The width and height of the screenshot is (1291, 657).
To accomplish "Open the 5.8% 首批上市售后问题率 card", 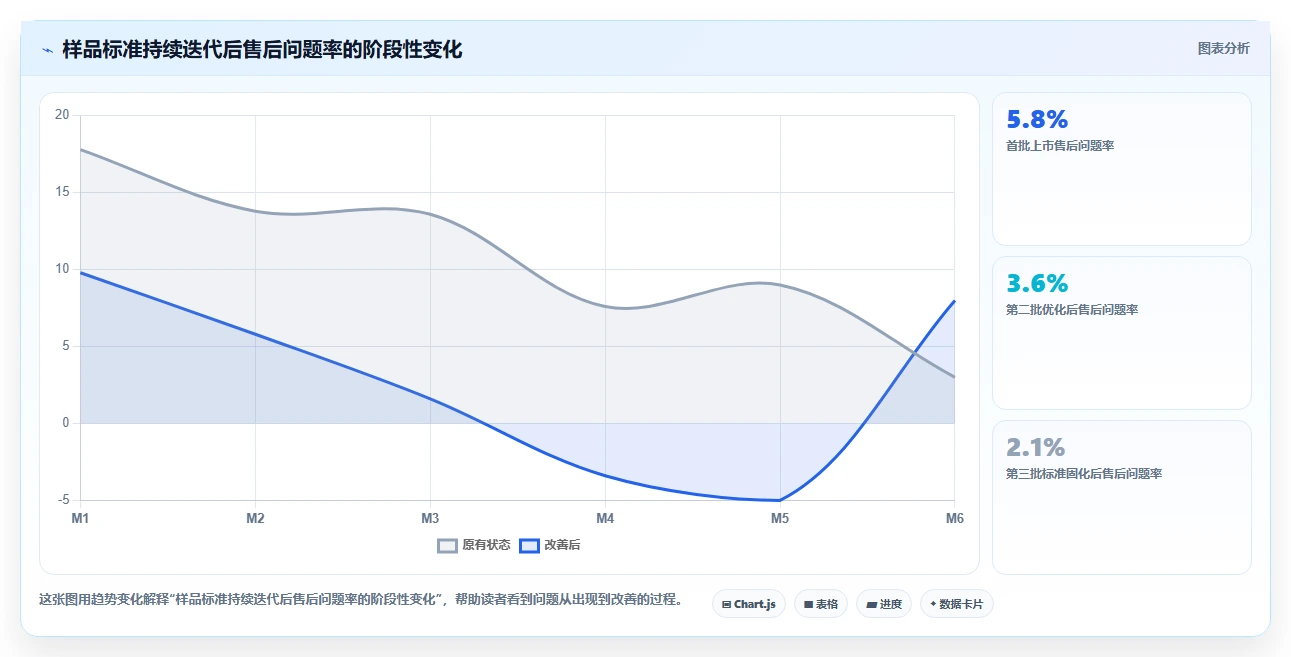I will point(1121,169).
